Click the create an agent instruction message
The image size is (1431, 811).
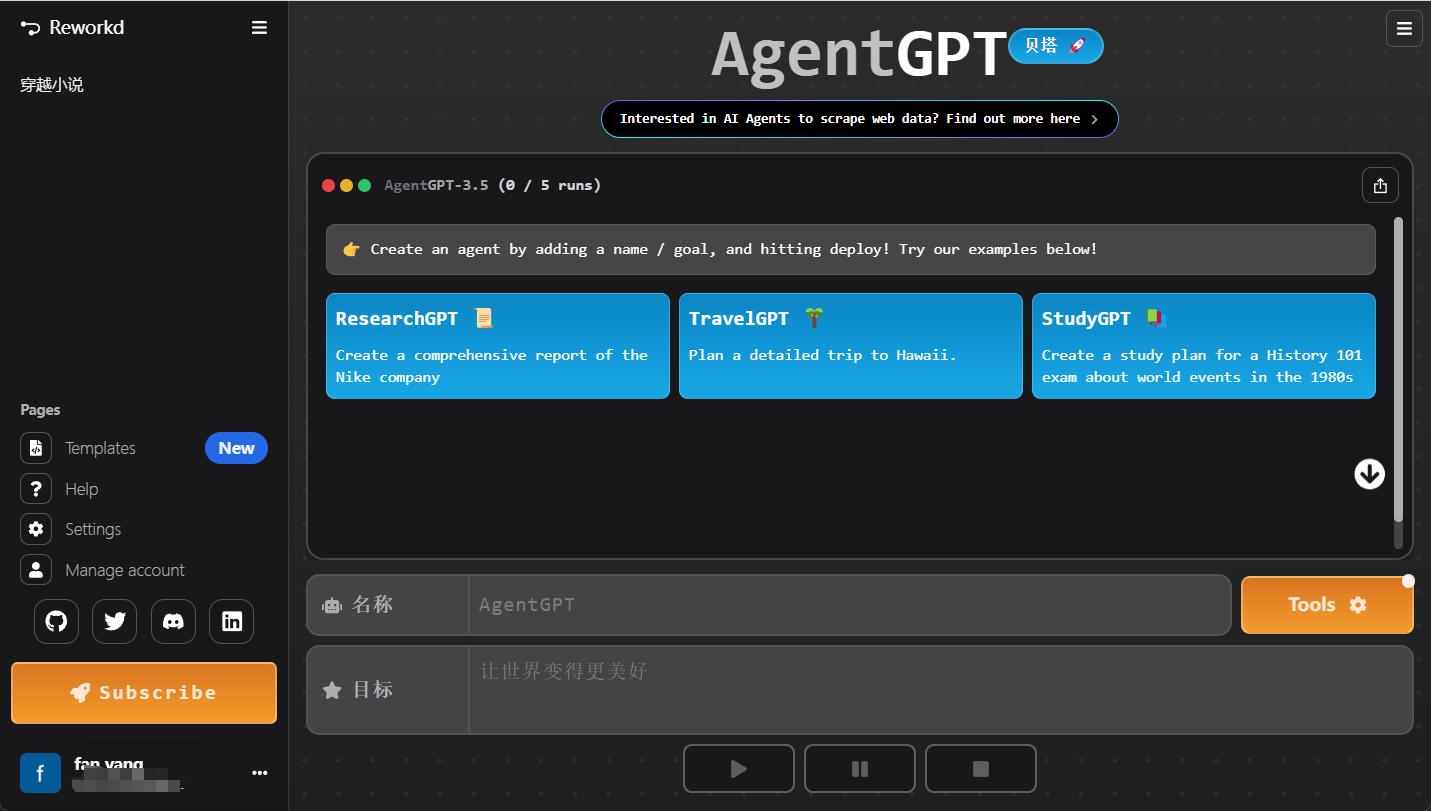(851, 249)
